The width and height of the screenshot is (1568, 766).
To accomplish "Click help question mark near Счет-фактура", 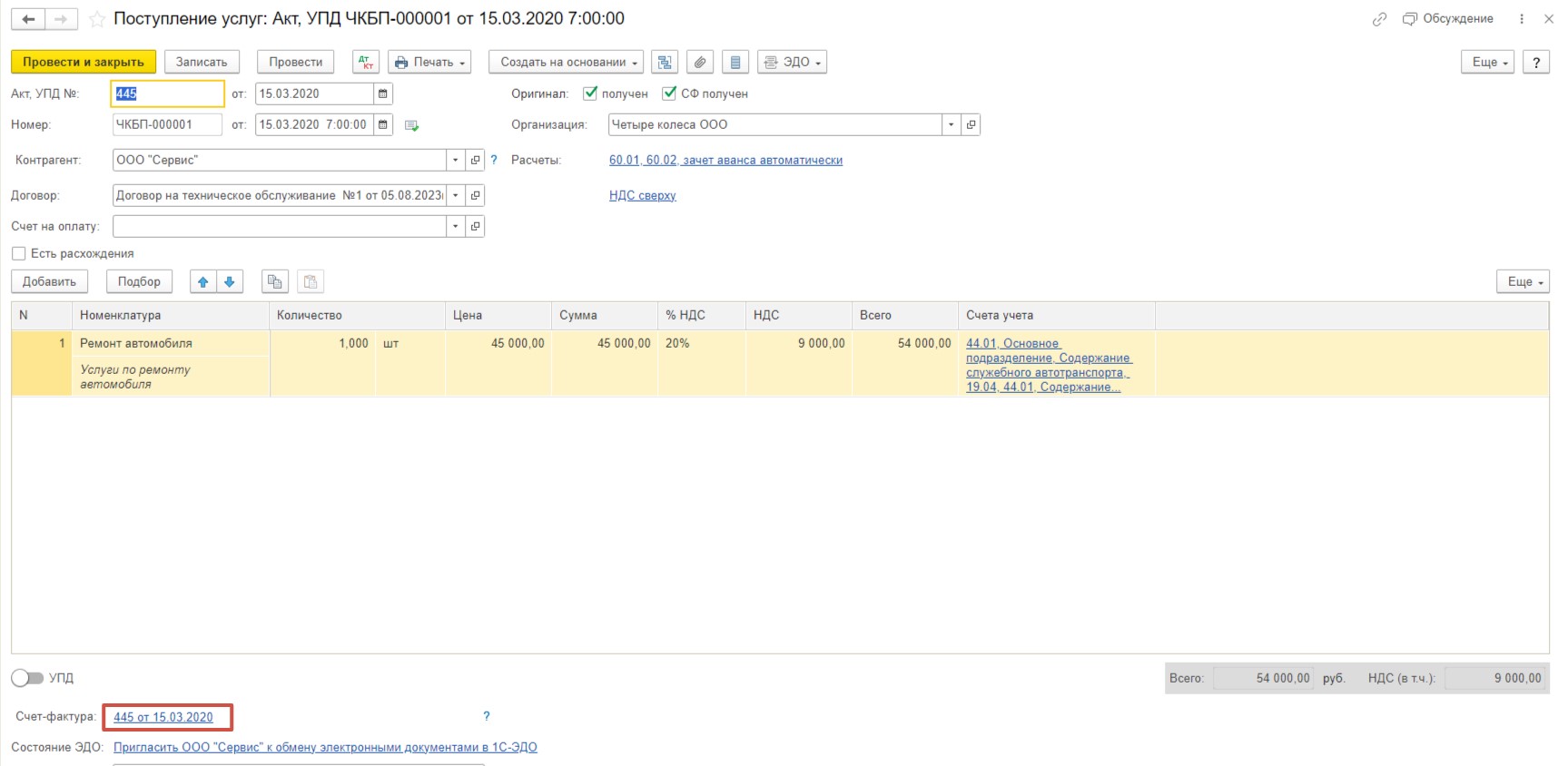I will 487,716.
